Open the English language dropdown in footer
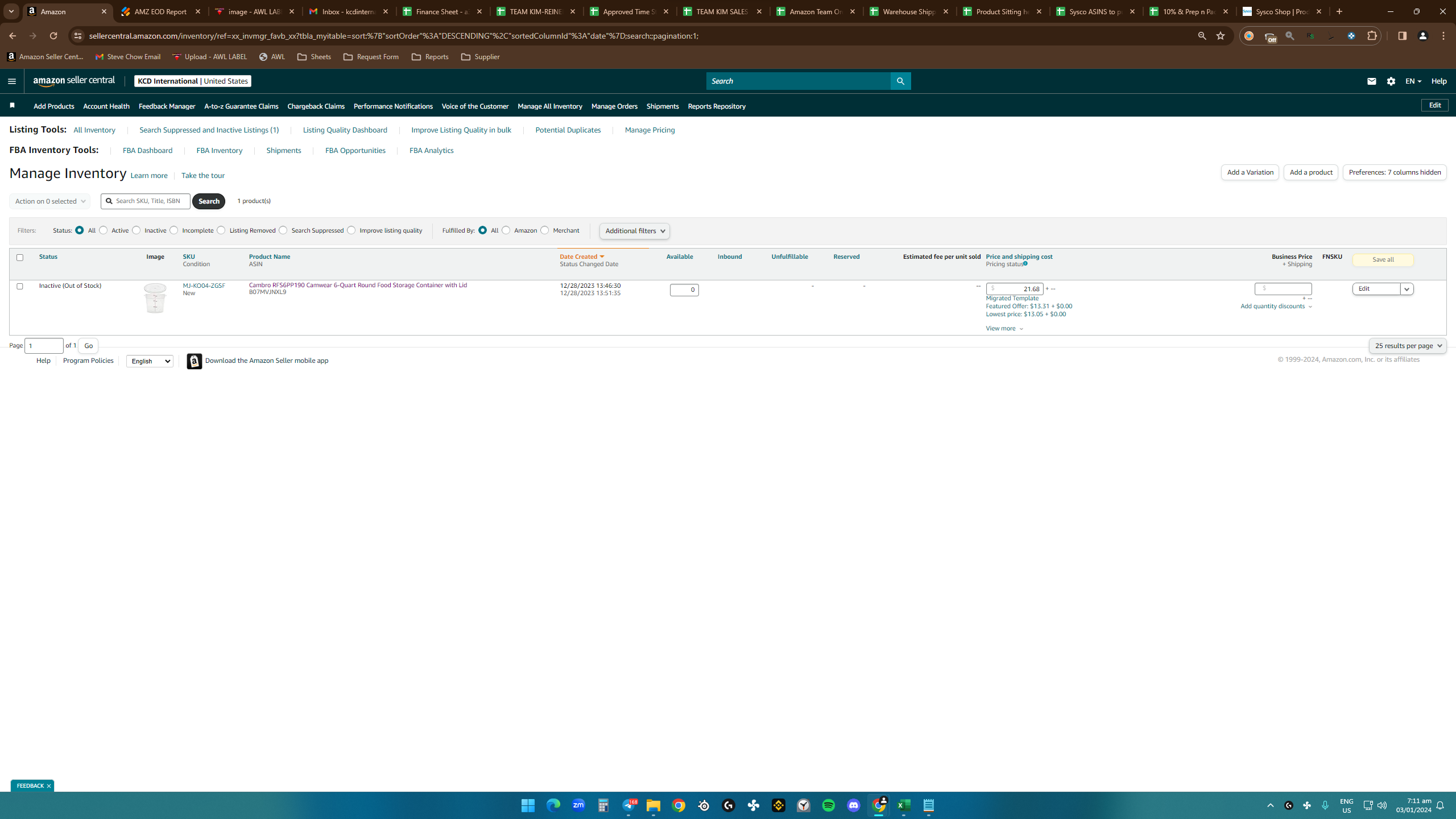This screenshot has width=1456, height=819. coord(150,361)
